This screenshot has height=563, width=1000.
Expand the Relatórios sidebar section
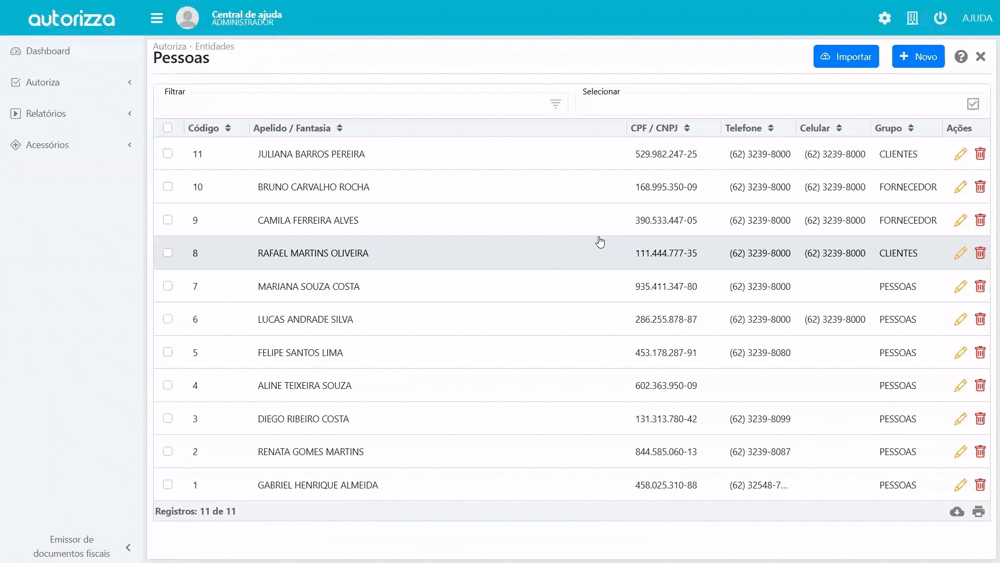(70, 114)
